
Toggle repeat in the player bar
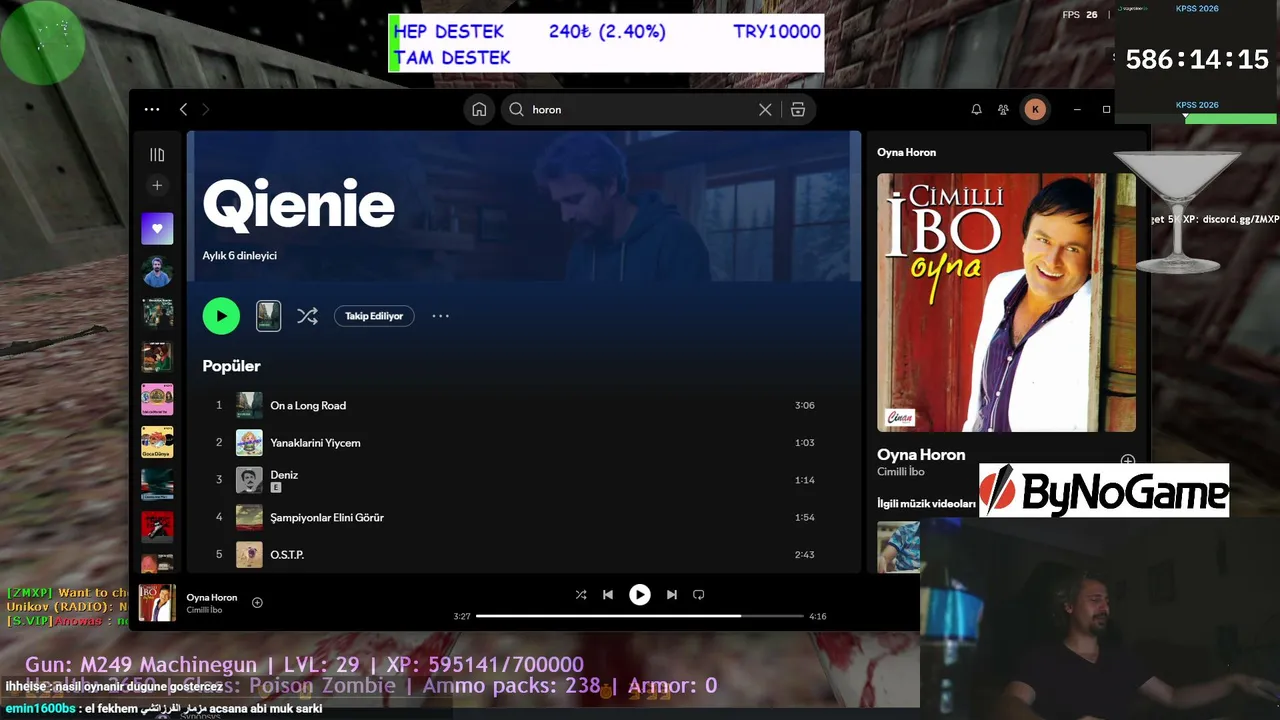pos(699,595)
